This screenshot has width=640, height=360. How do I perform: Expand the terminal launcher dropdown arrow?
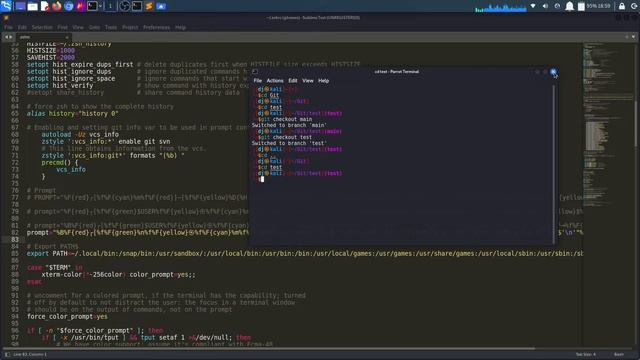pos(100,6)
